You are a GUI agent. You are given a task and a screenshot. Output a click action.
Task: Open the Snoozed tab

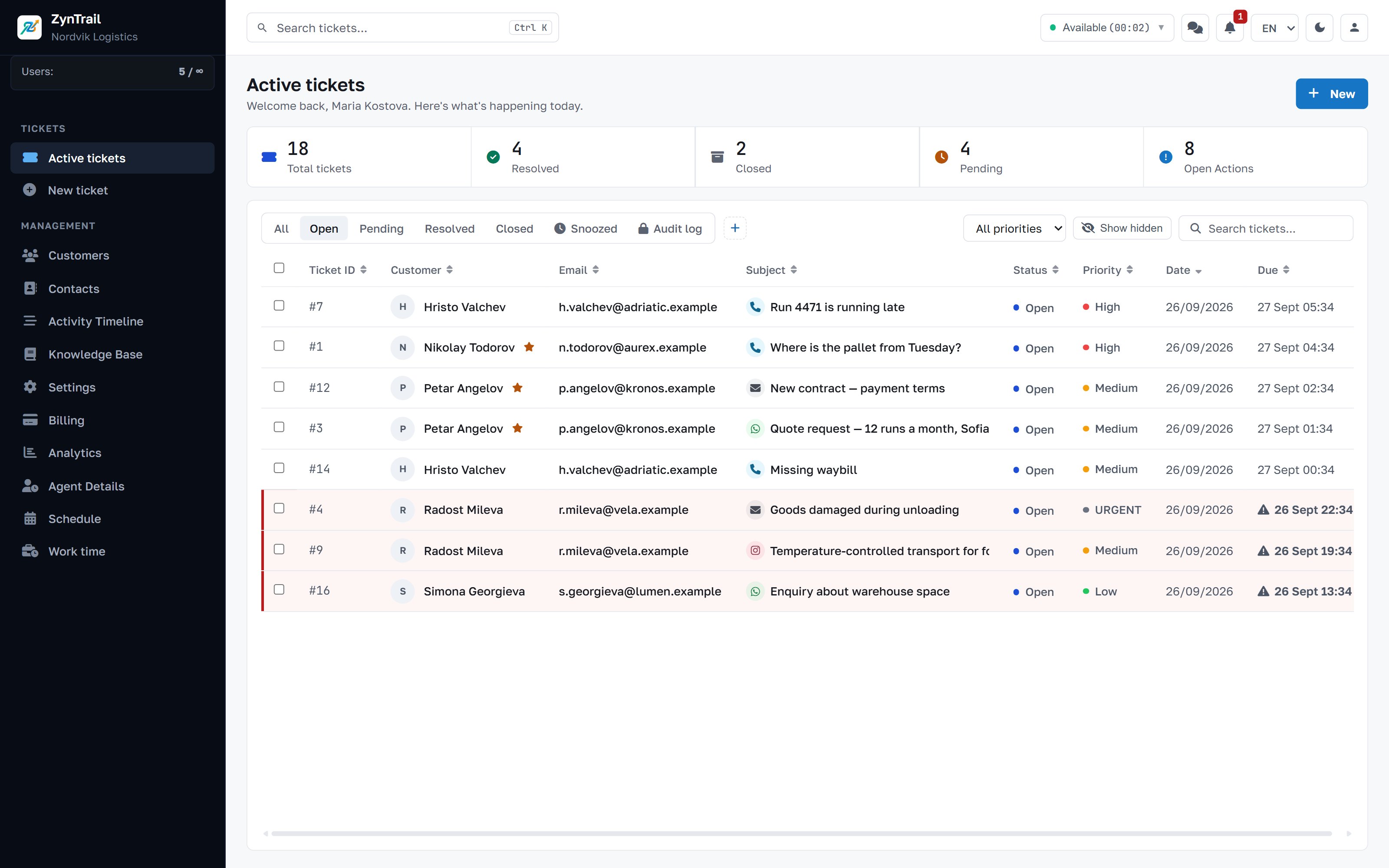(586, 228)
